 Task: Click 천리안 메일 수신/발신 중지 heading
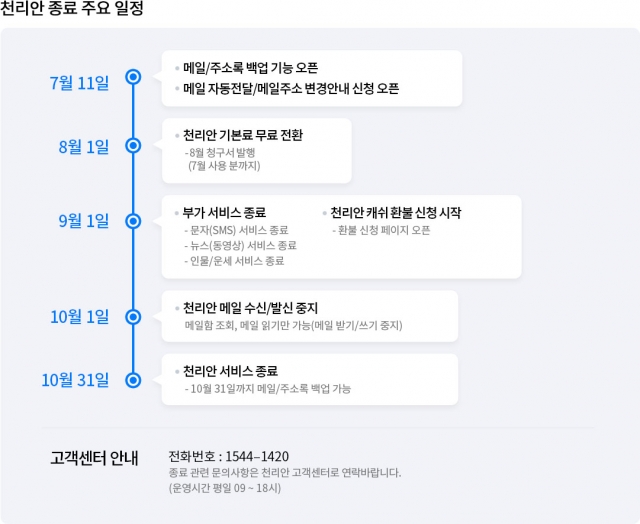point(250,308)
